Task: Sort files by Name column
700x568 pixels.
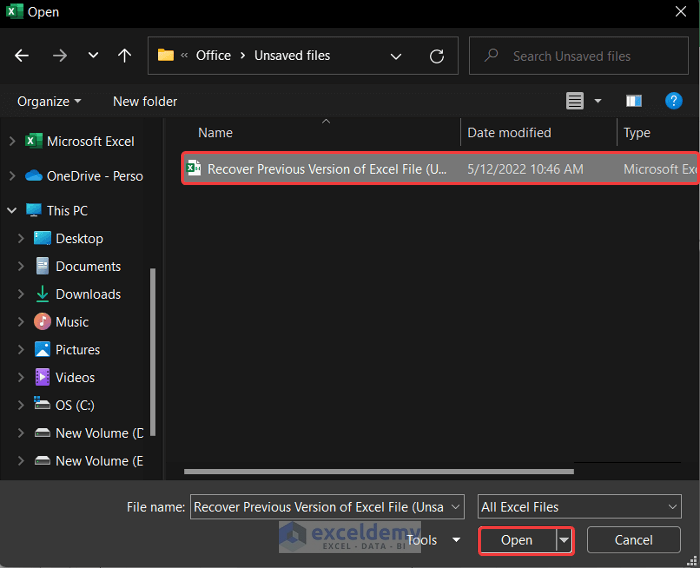Action: tap(215, 133)
